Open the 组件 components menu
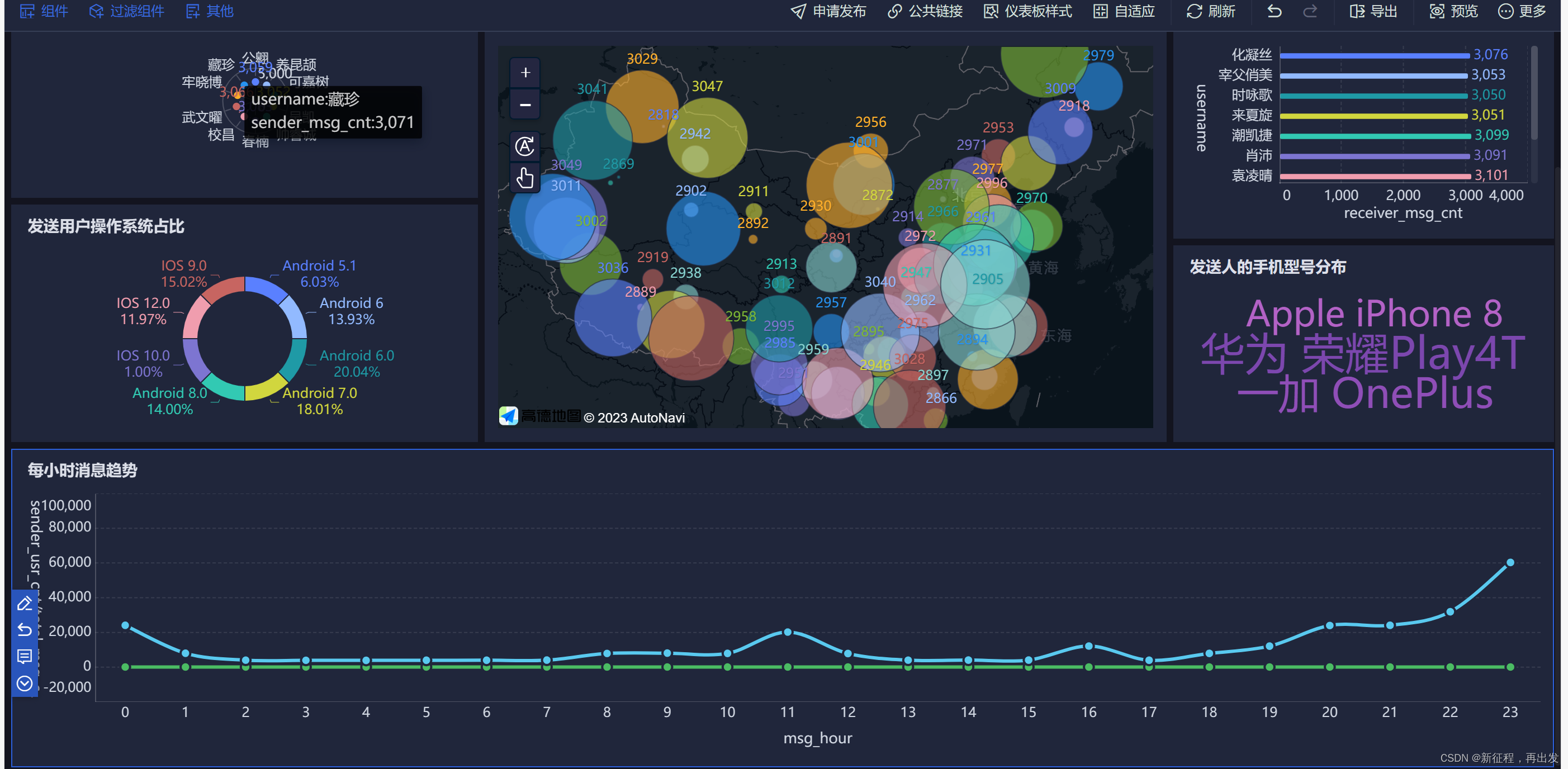 (x=44, y=11)
